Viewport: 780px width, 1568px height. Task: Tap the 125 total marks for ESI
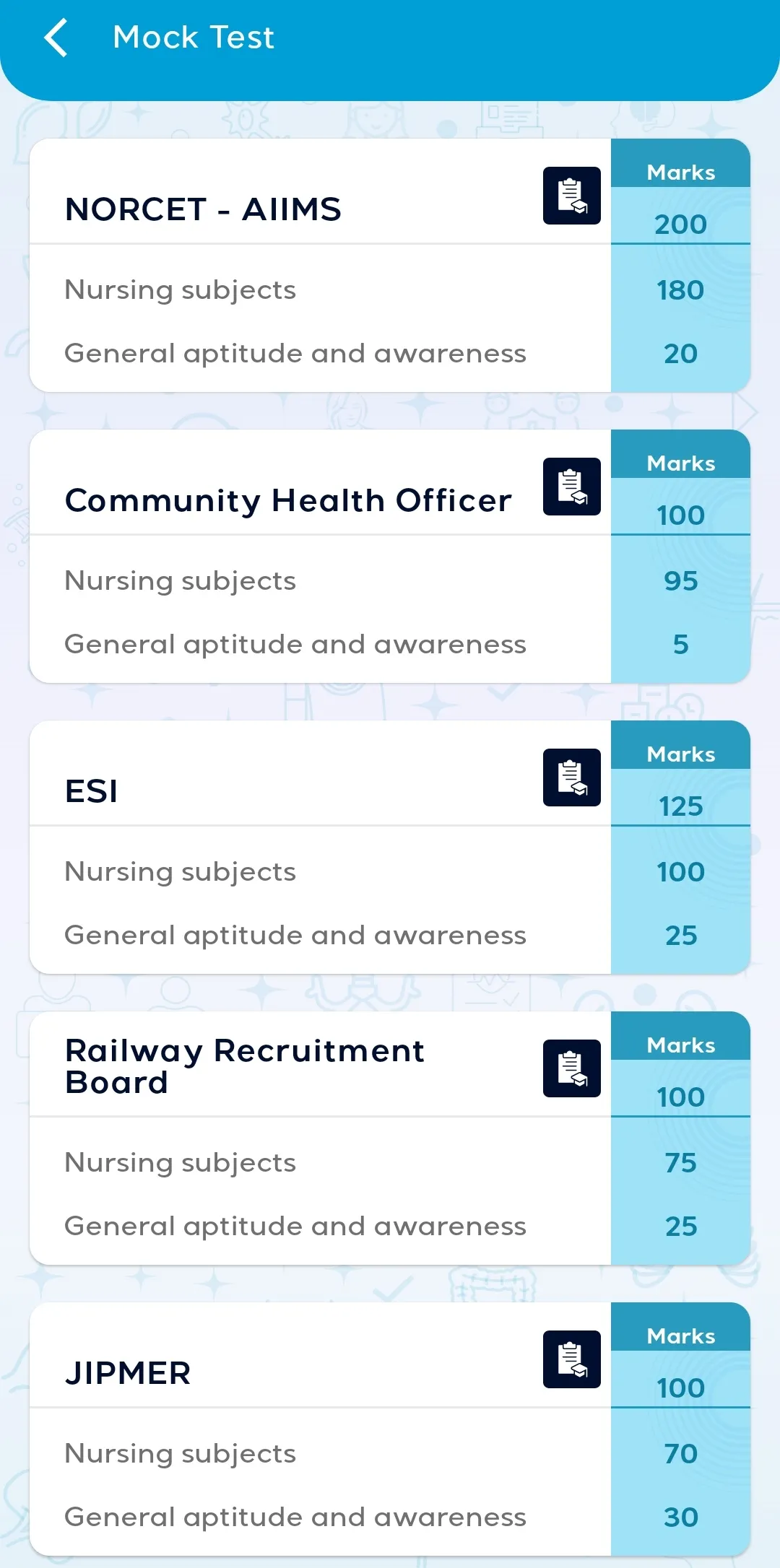click(x=680, y=806)
